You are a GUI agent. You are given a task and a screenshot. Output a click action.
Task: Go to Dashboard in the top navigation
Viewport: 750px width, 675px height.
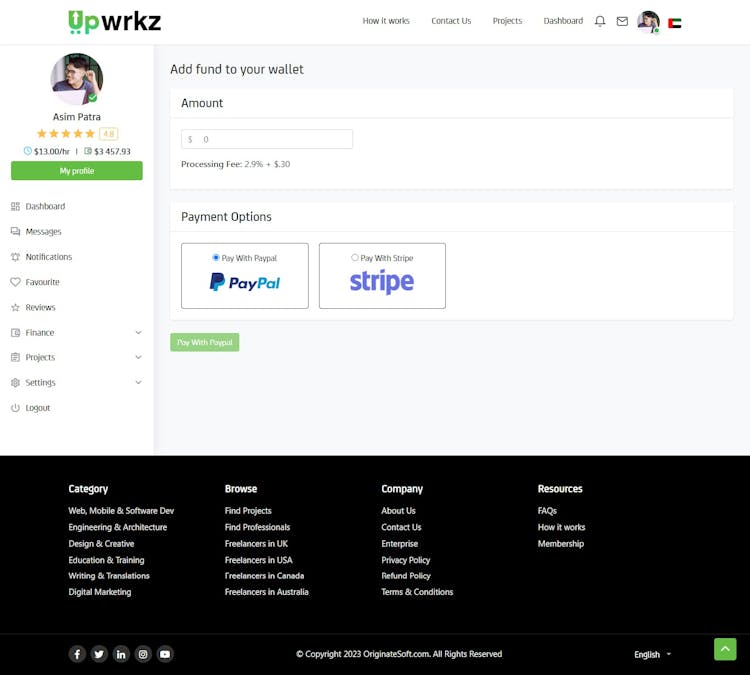pyautogui.click(x=563, y=21)
